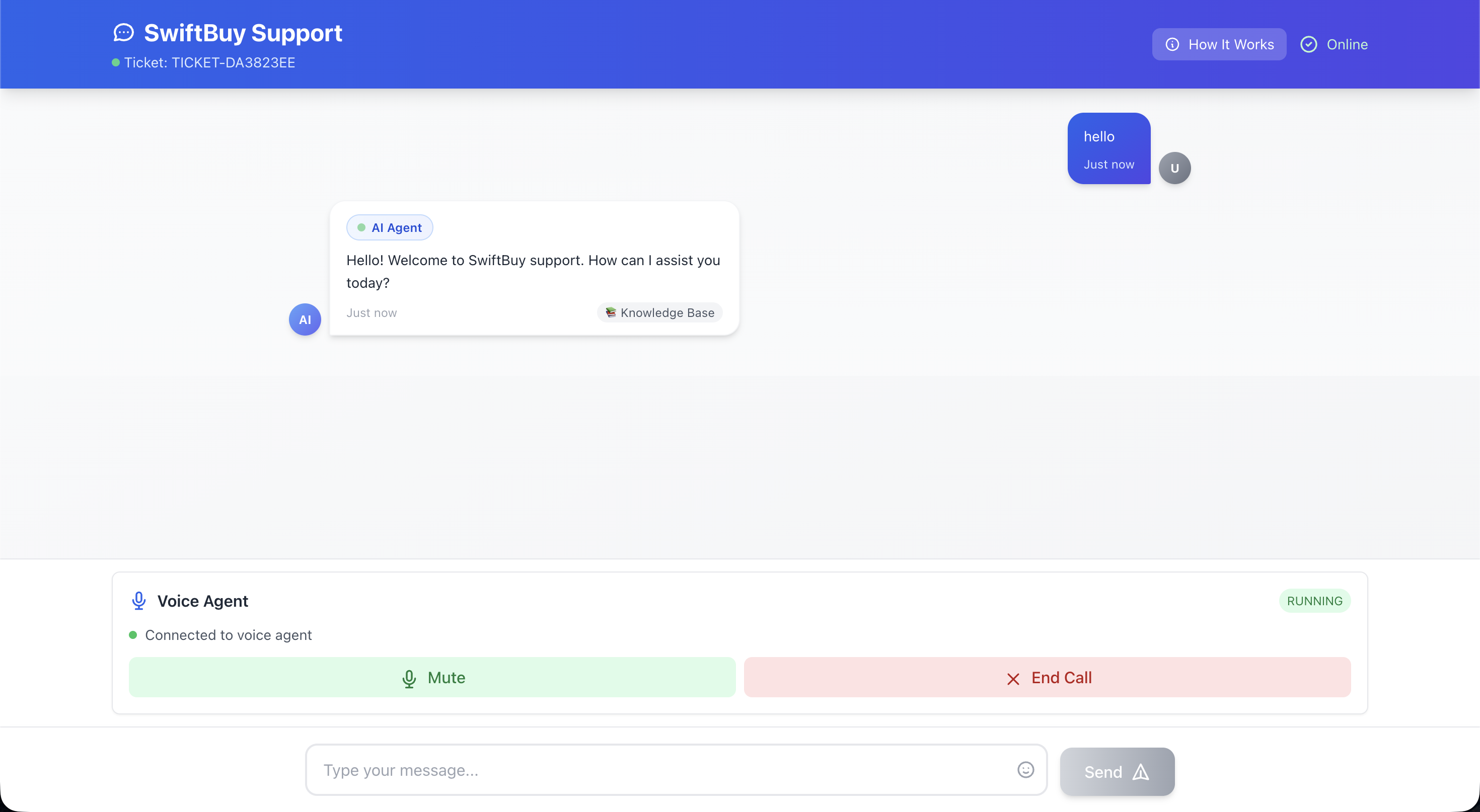Click the AI avatar circle
Screen dimensions: 1480x812
coord(305,319)
